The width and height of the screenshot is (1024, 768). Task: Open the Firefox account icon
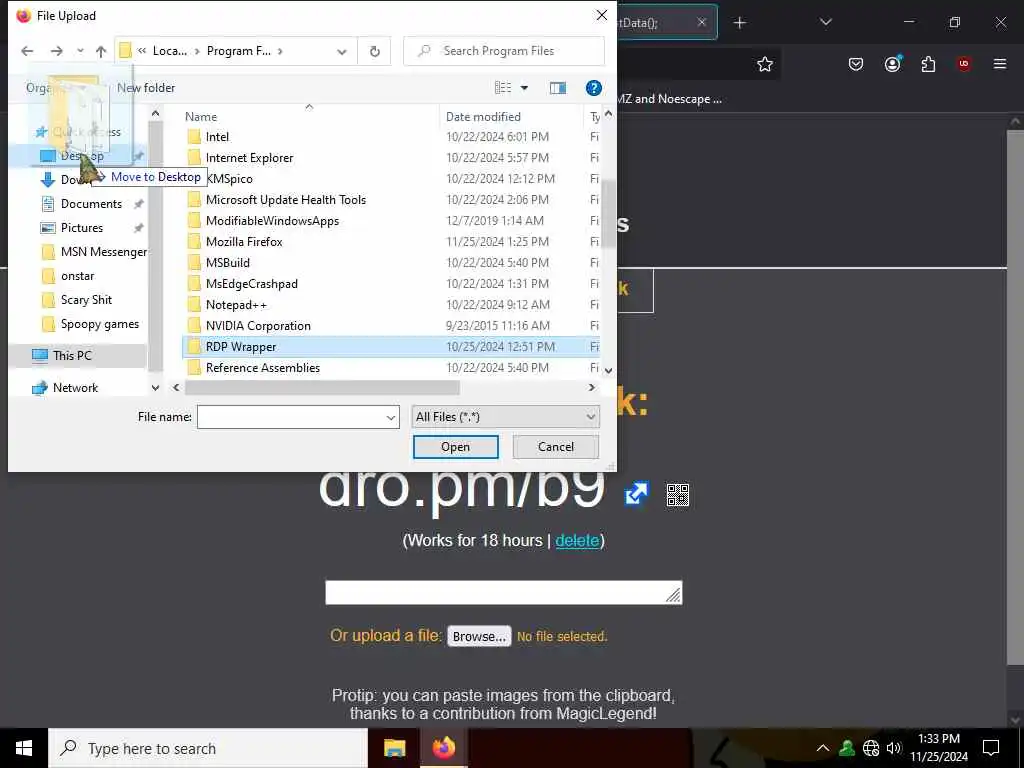(x=892, y=64)
